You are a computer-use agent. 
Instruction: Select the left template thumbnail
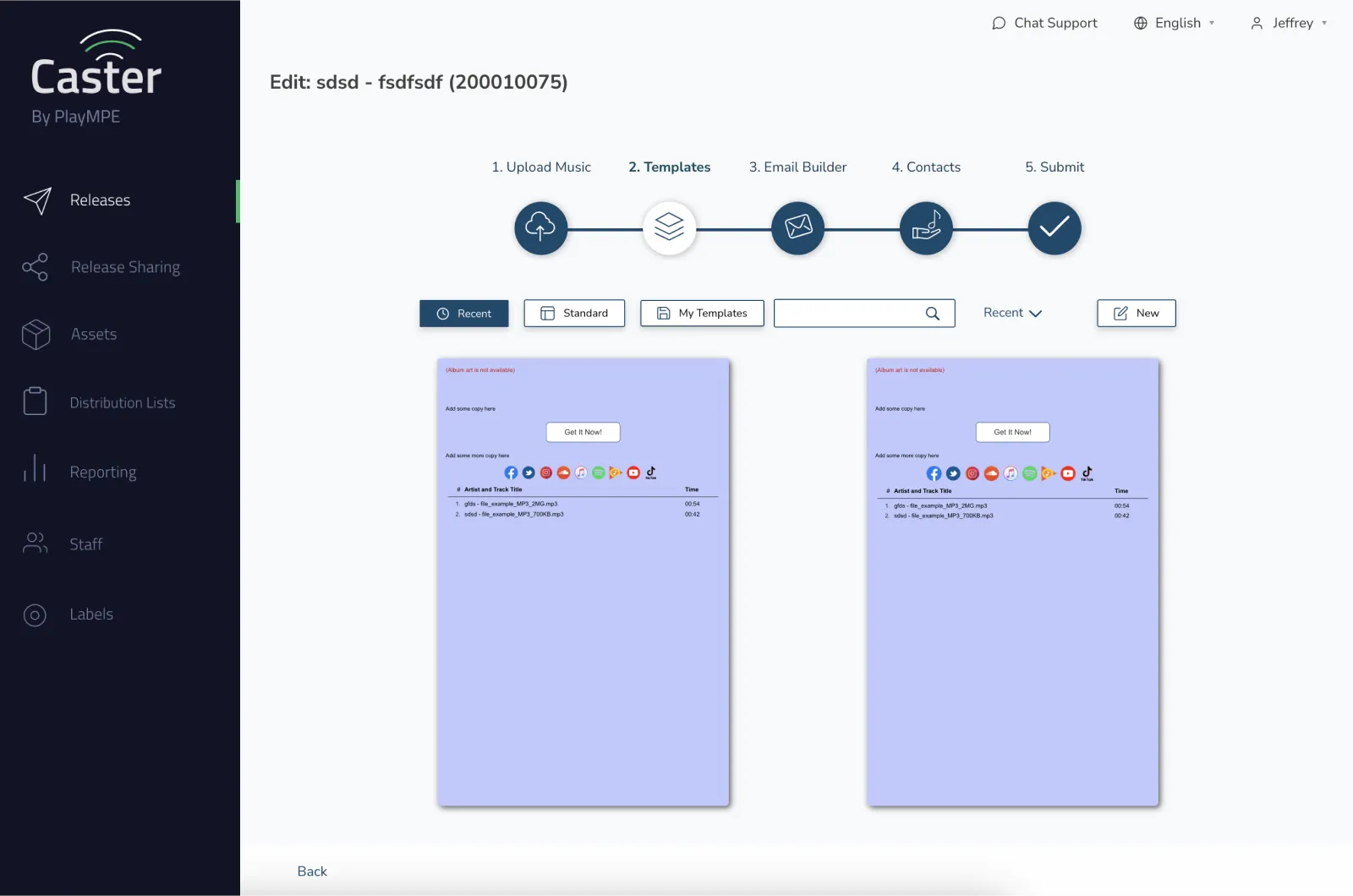coord(583,582)
